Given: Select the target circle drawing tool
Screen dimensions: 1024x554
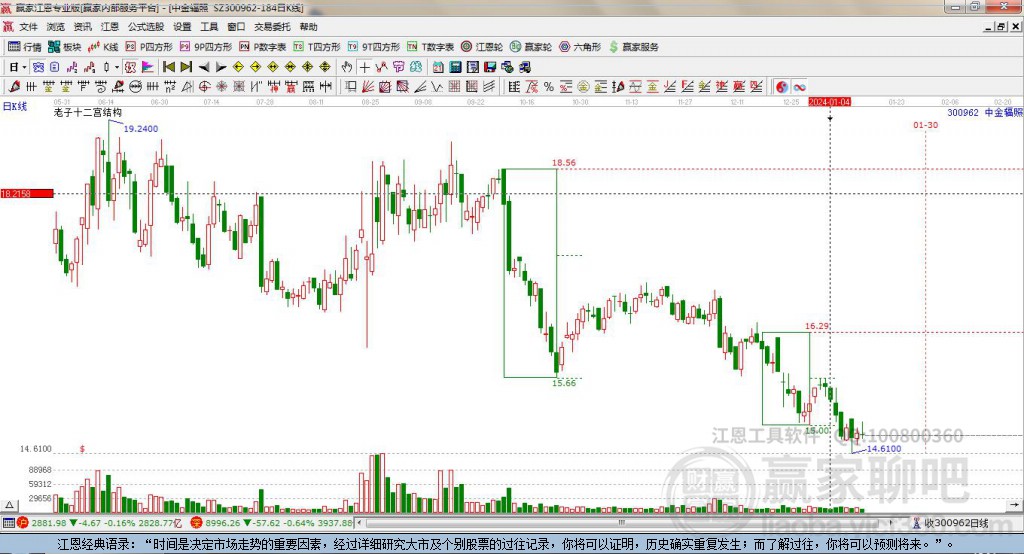Looking at the screenshot, I should [205, 86].
